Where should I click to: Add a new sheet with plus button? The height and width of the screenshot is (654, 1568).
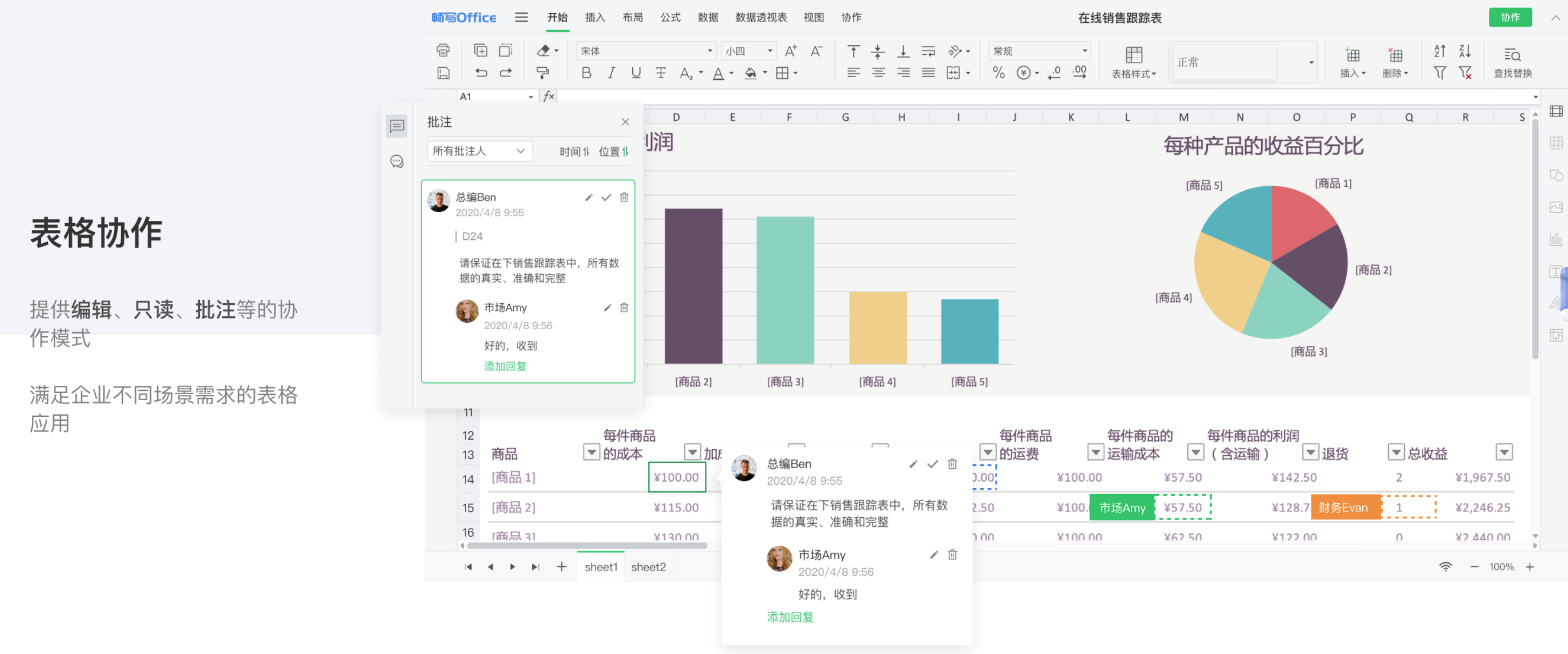(x=561, y=567)
